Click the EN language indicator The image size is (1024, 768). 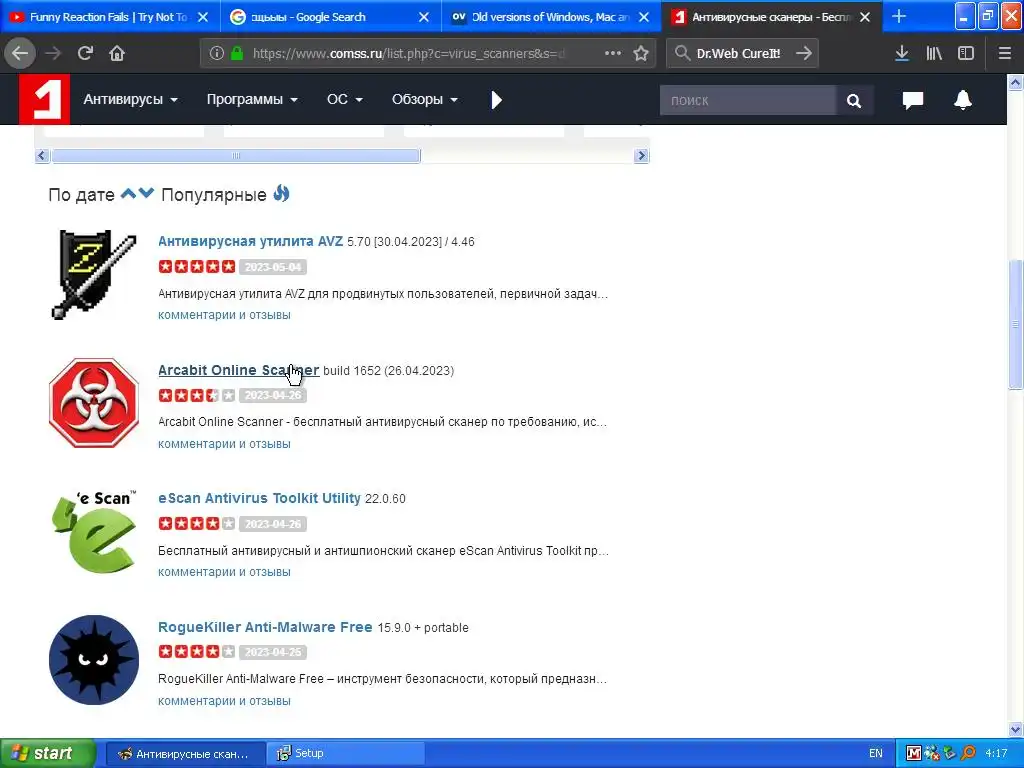pos(876,753)
